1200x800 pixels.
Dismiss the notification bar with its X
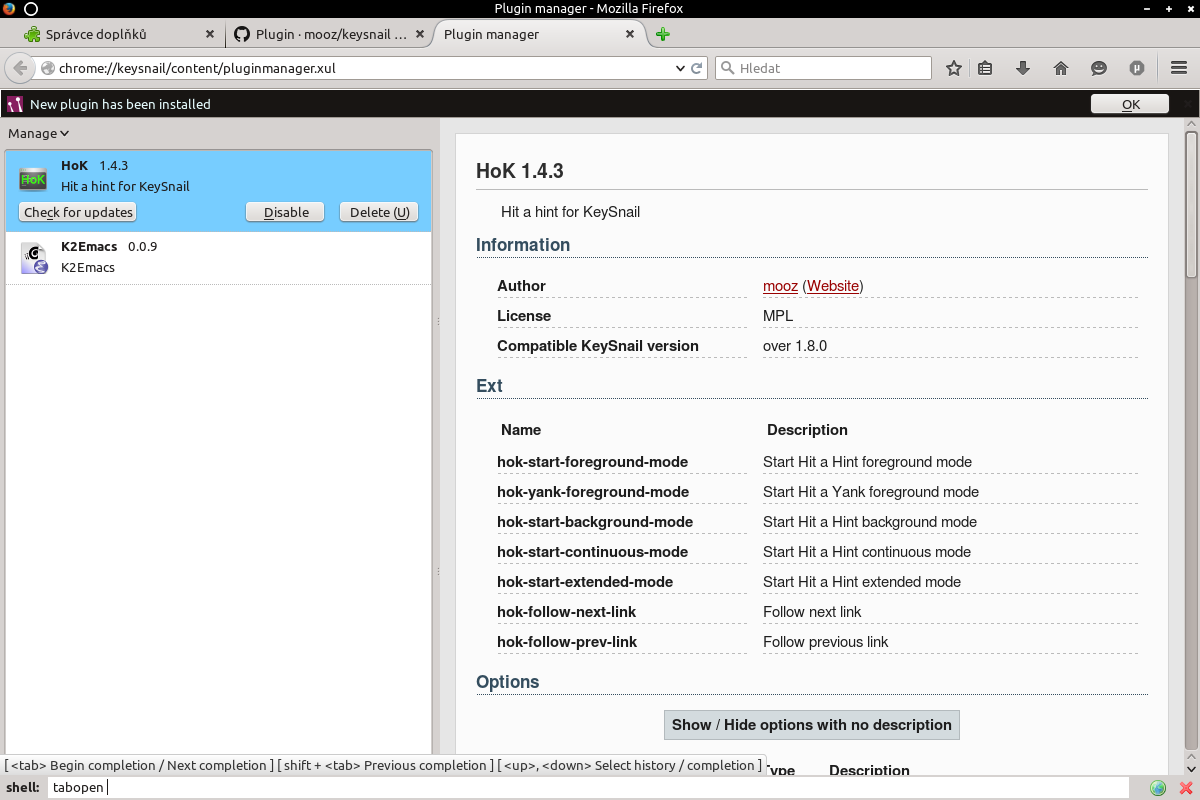(x=1187, y=104)
